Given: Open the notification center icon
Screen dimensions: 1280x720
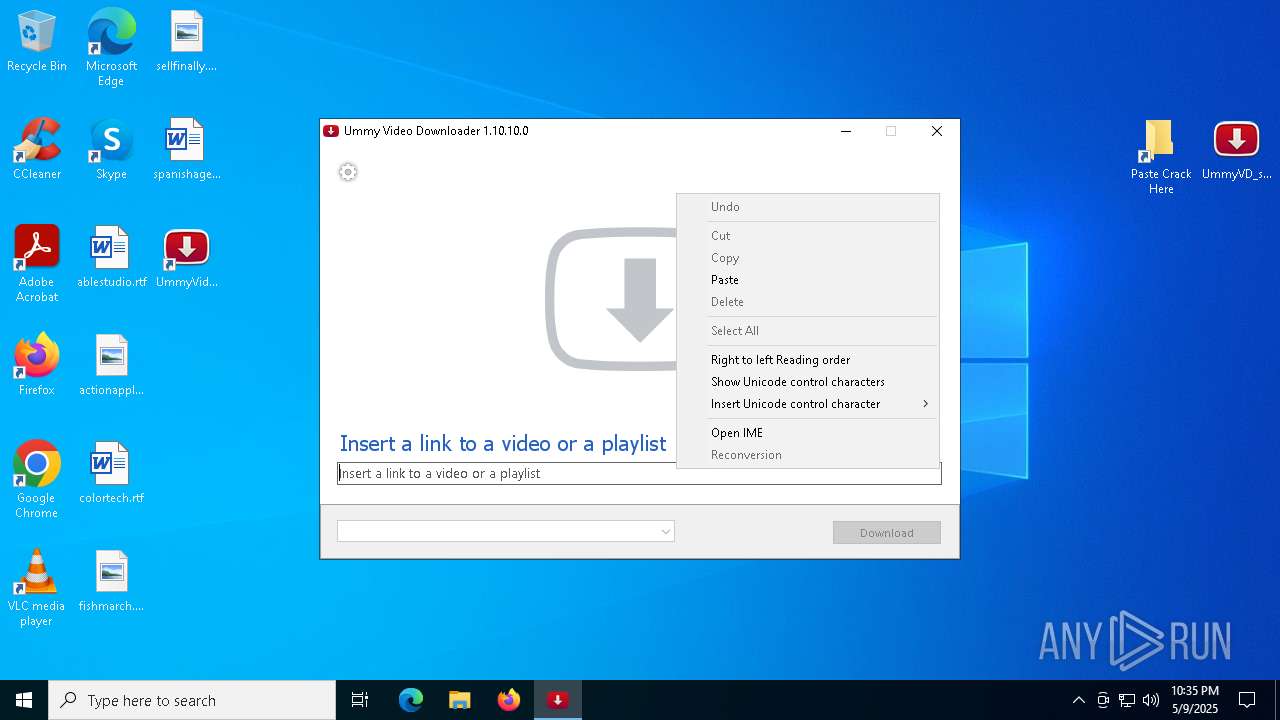Looking at the screenshot, I should click(1247, 700).
